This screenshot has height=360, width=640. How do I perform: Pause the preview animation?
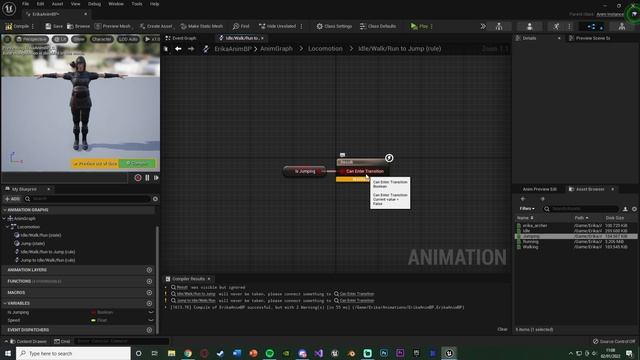[x=147, y=178]
